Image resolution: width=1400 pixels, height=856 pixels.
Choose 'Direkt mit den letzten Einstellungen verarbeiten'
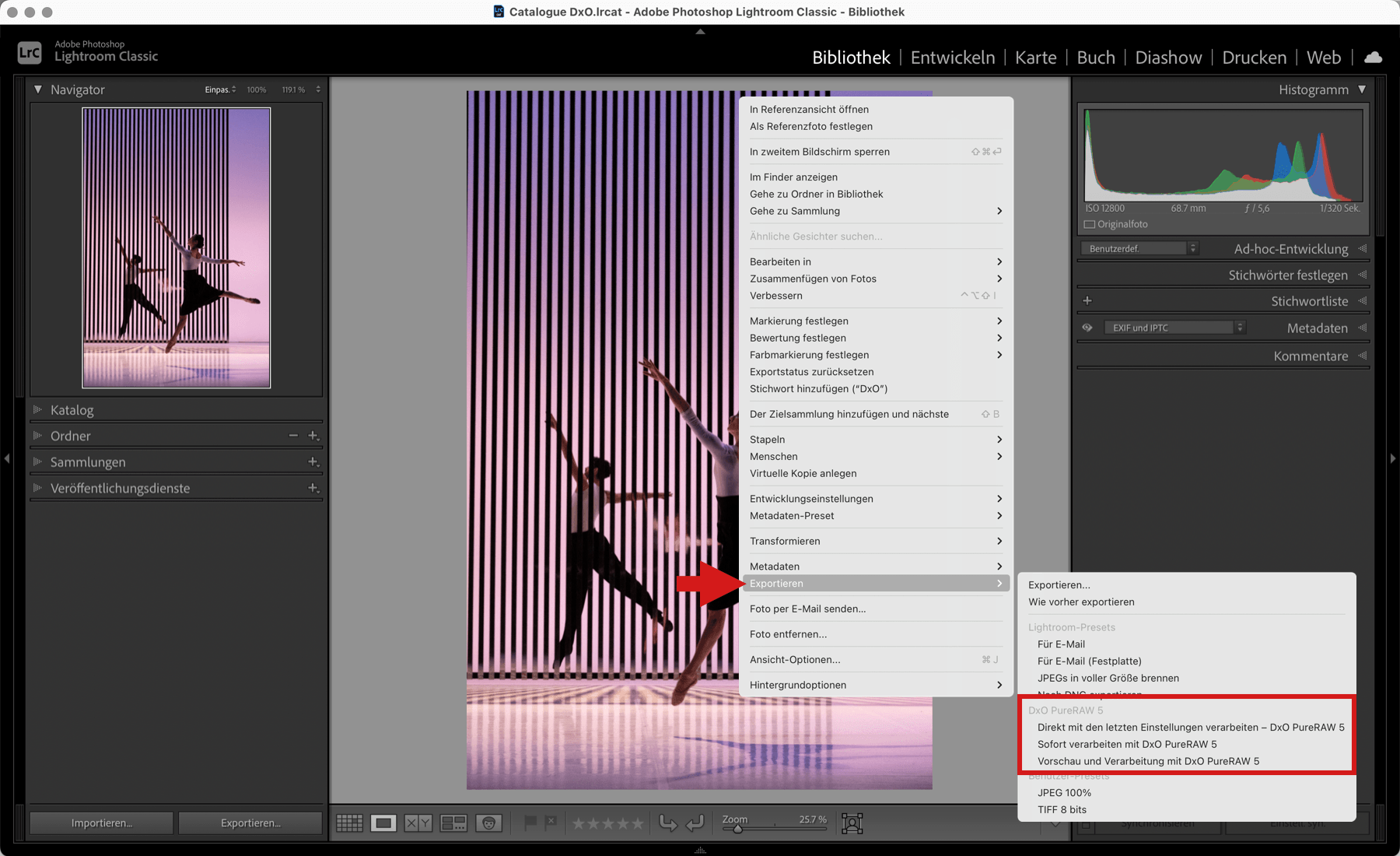(1190, 727)
